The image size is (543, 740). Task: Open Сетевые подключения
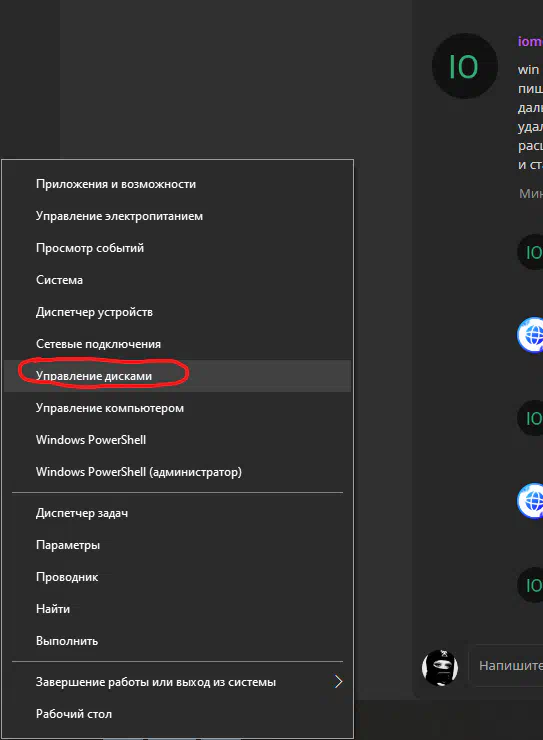click(177, 344)
